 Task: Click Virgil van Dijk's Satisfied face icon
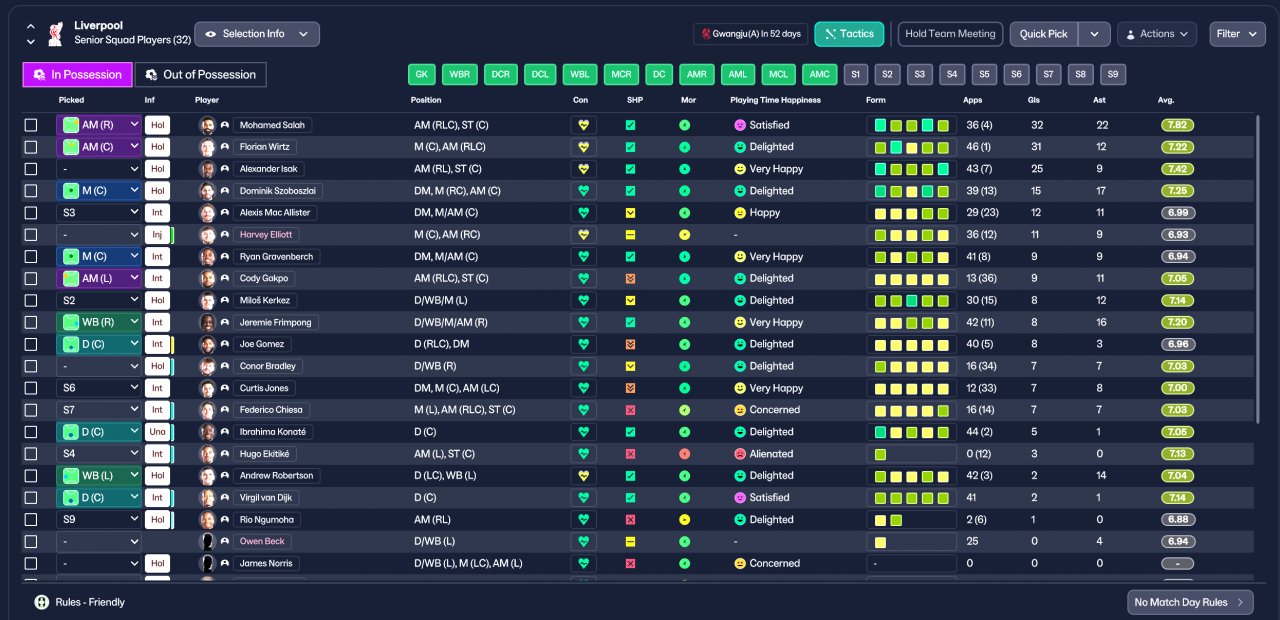point(739,497)
